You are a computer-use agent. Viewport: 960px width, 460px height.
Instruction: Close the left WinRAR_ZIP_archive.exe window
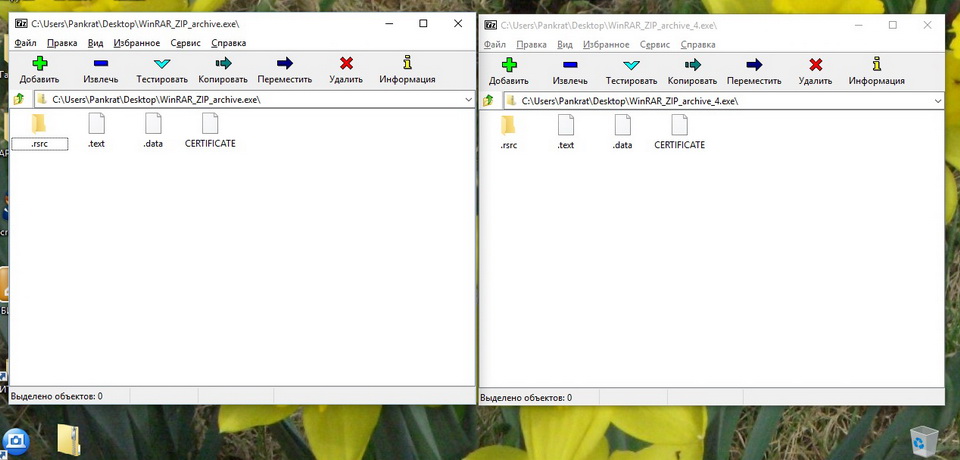pyautogui.click(x=458, y=24)
